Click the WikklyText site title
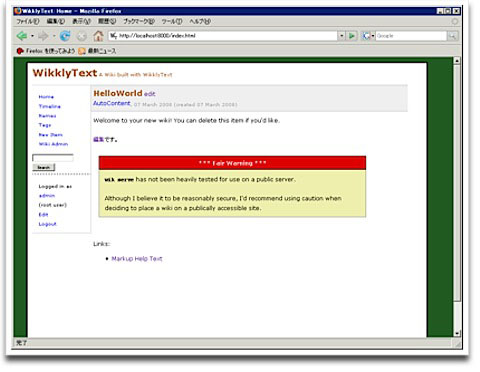Image resolution: width=480 pixels, height=372 pixels. [65, 73]
